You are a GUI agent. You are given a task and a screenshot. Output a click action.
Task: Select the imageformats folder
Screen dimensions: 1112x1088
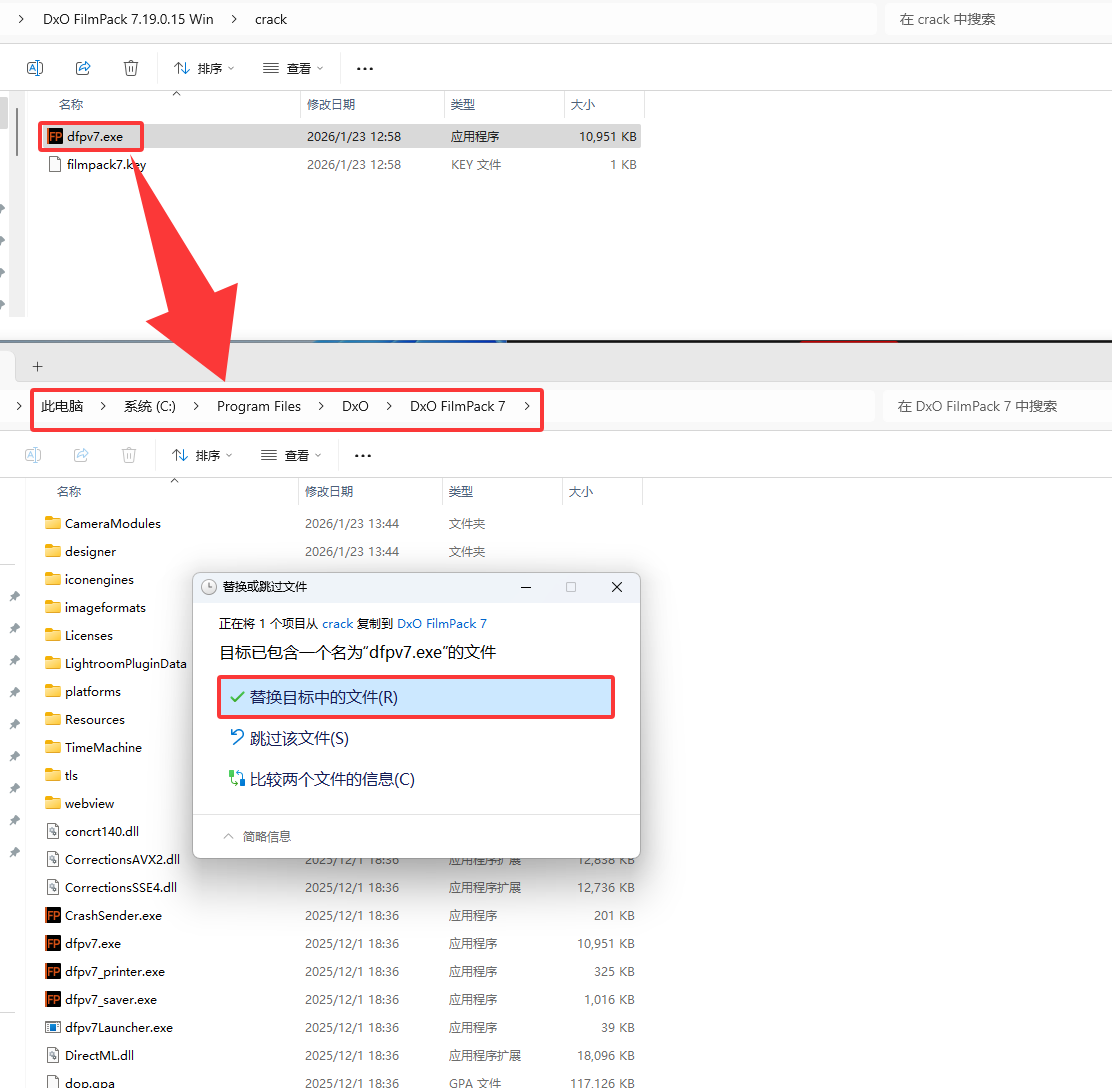95,607
